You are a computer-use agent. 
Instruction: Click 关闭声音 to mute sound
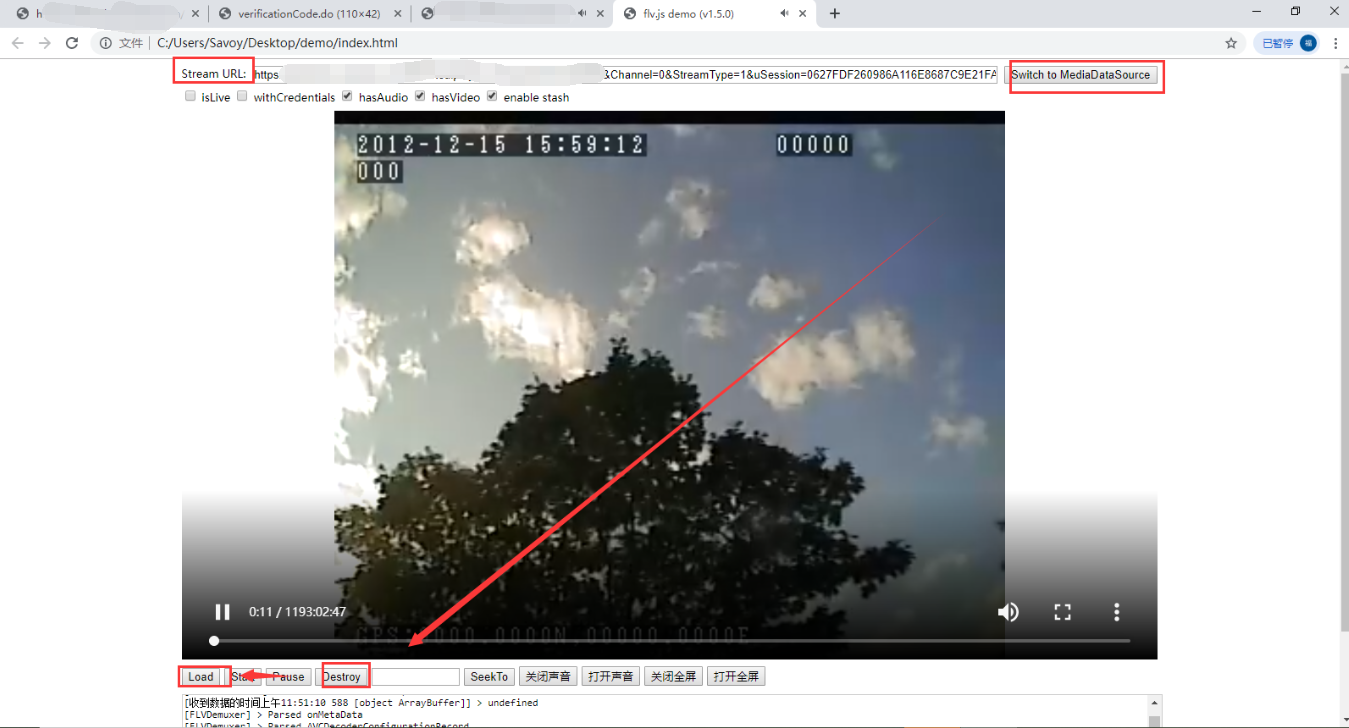click(548, 677)
